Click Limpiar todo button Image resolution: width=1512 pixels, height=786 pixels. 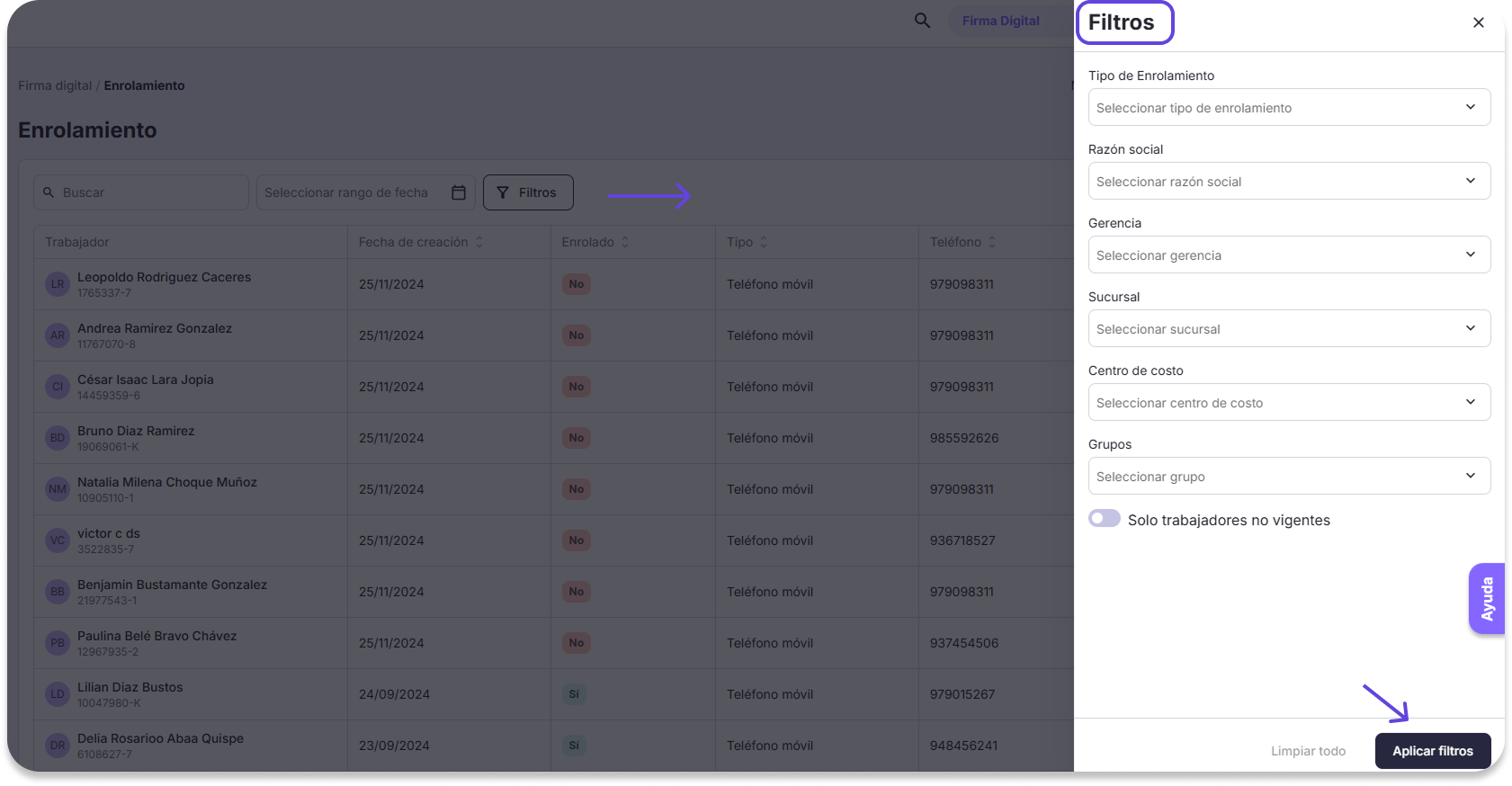pyautogui.click(x=1308, y=751)
